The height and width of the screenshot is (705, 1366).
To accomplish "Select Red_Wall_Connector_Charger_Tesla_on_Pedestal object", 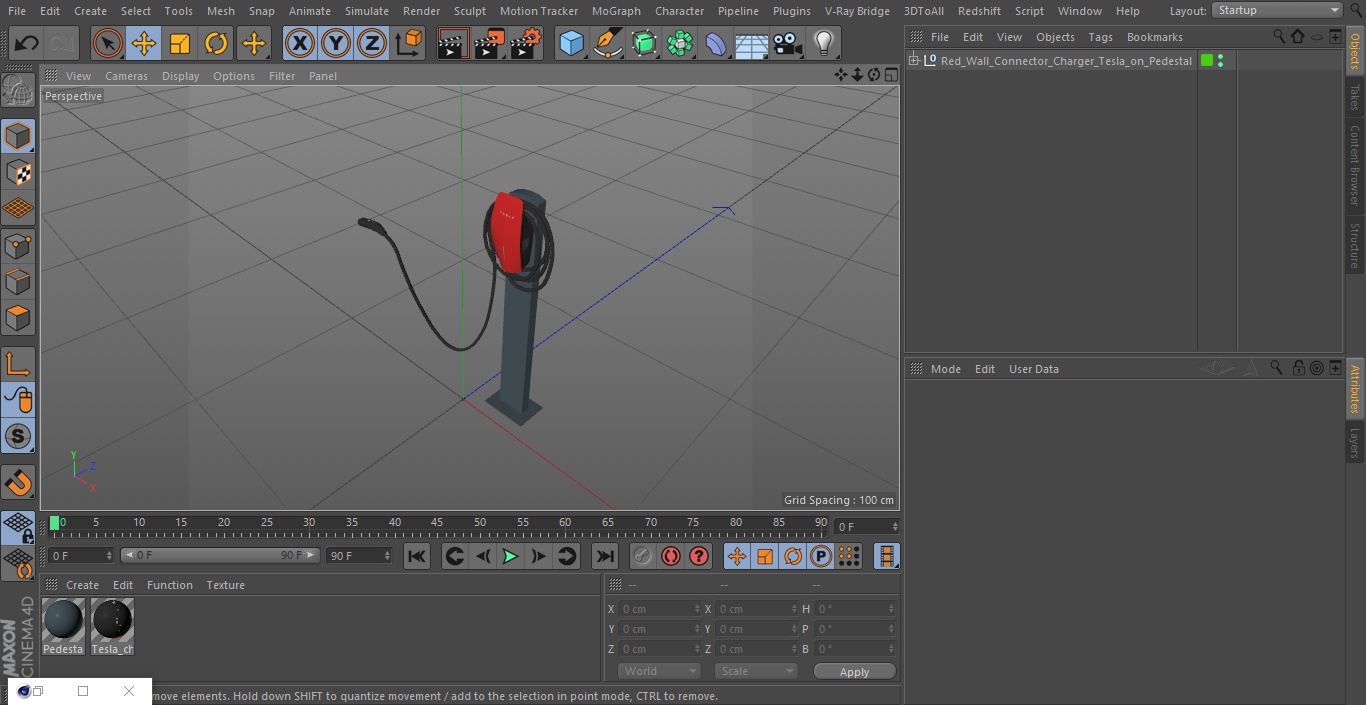I will [x=1066, y=61].
